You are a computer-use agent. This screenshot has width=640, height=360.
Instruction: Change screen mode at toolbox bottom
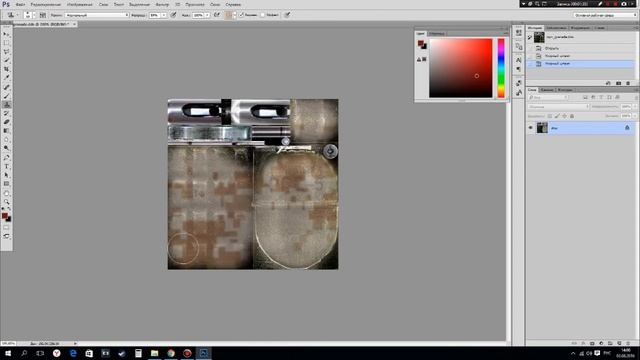7,236
